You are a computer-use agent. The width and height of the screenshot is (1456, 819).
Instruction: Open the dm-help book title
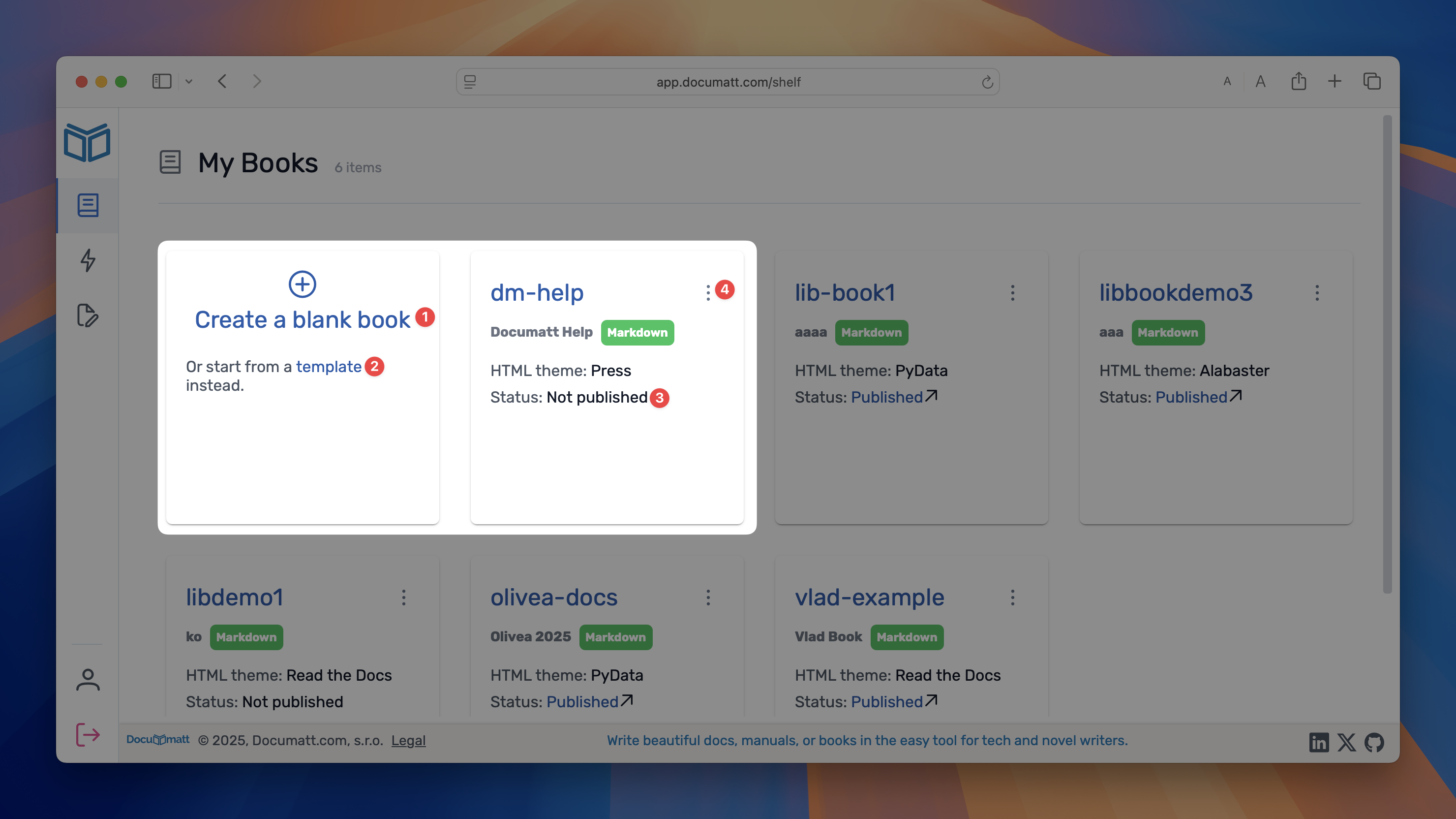(x=537, y=293)
